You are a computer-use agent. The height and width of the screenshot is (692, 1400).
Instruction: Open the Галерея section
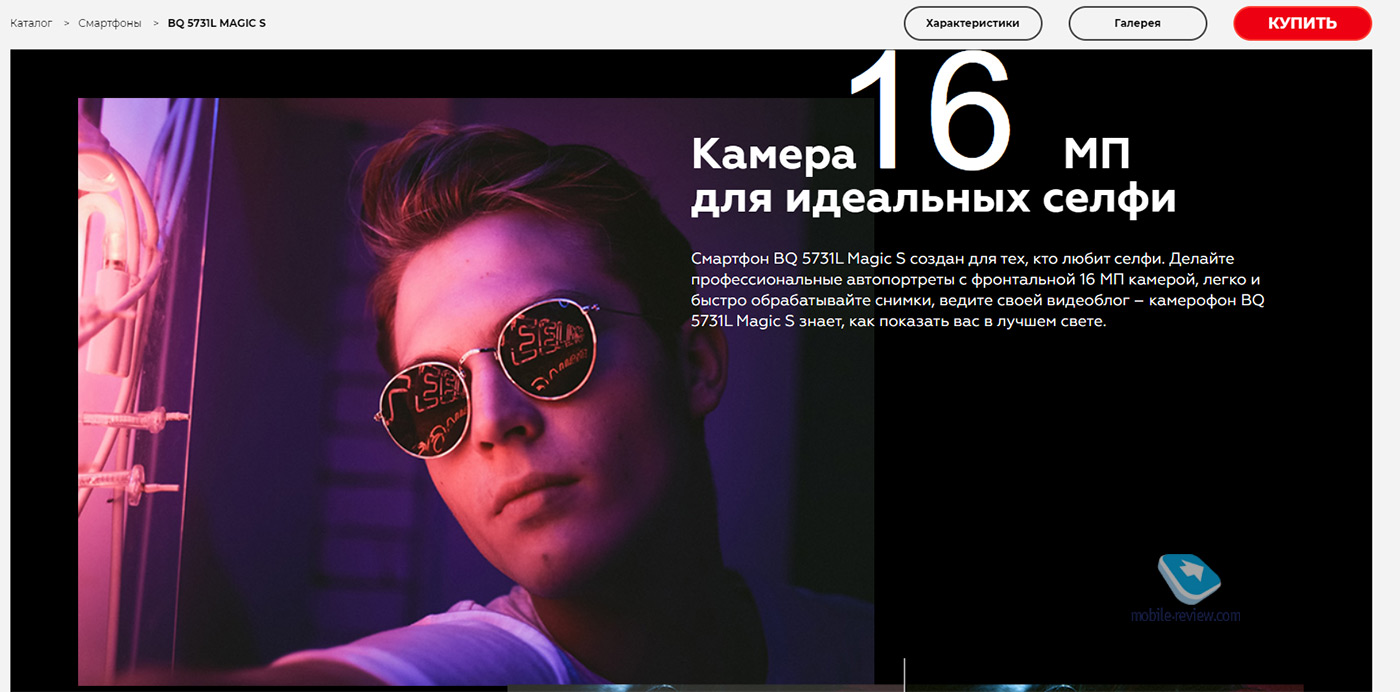click(x=1138, y=23)
